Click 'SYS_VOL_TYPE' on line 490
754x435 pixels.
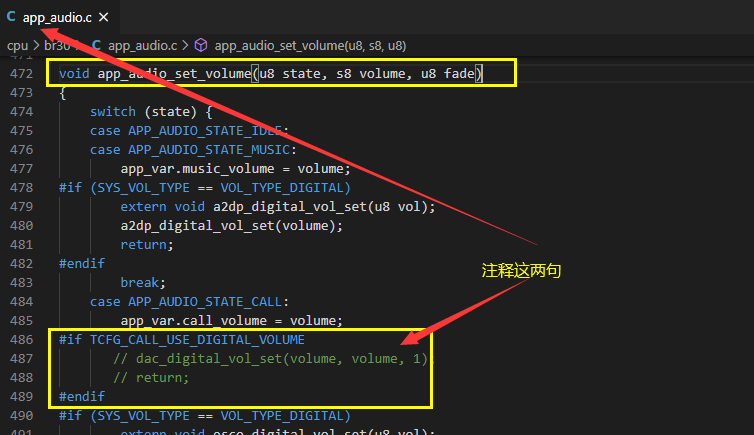click(x=143, y=416)
